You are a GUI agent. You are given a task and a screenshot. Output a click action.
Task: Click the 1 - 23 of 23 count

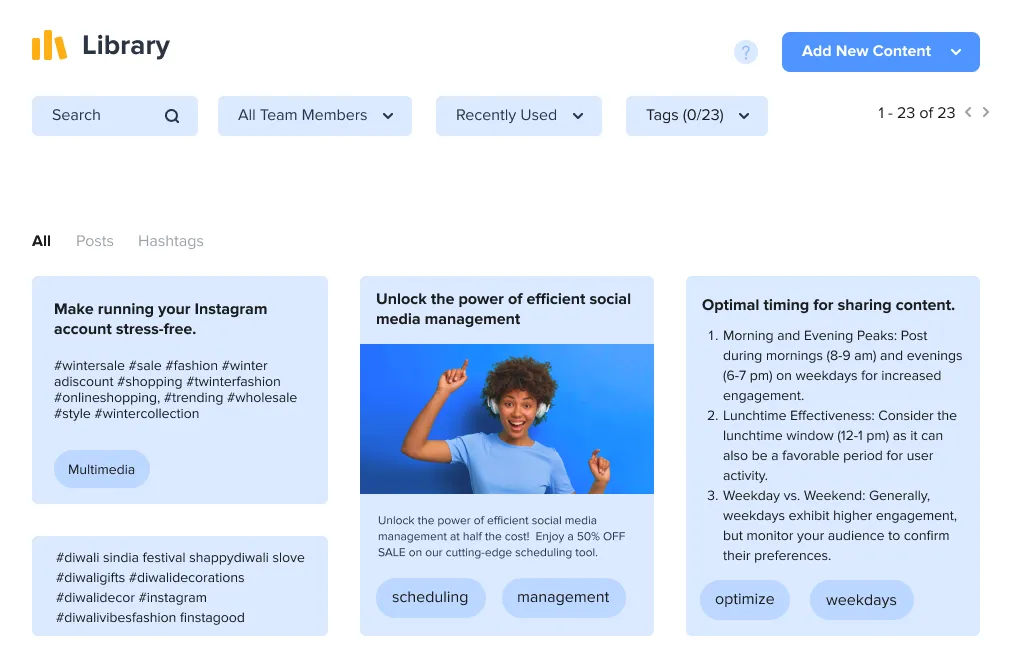tap(916, 113)
